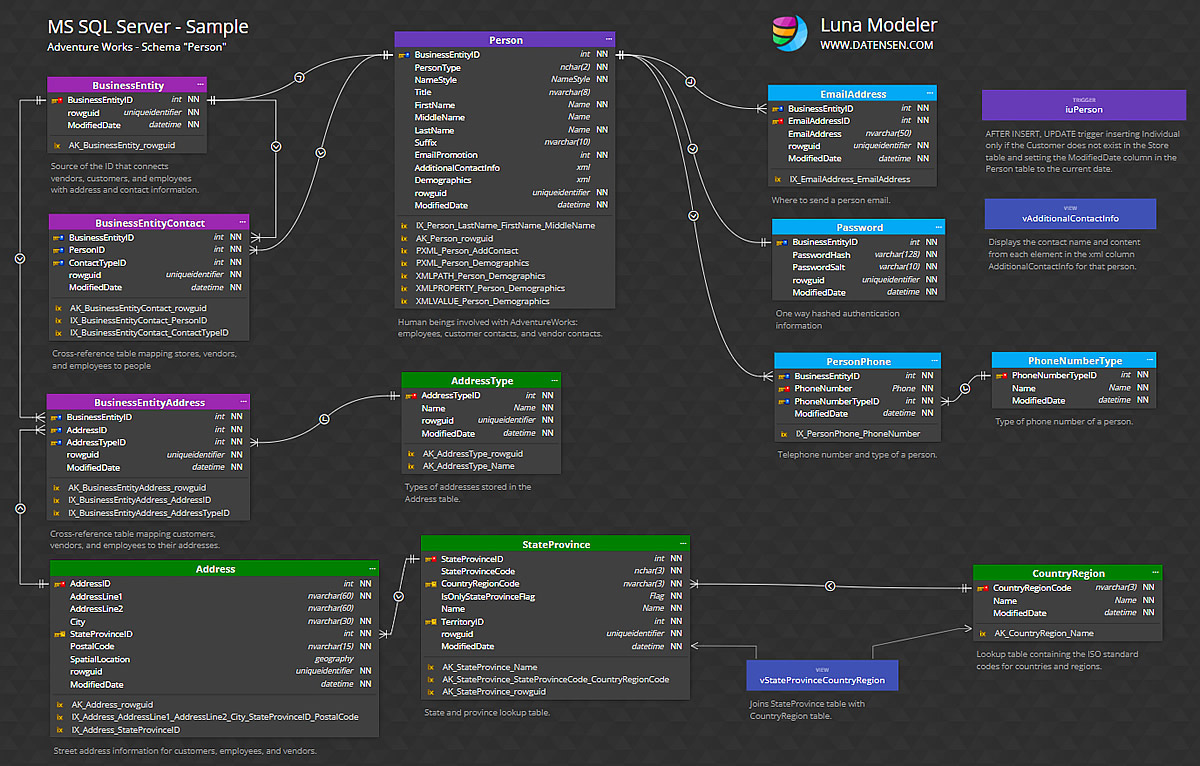Select the vStateProvinceCountryRegion view box
Screen dimensions: 1200x766
[822, 675]
